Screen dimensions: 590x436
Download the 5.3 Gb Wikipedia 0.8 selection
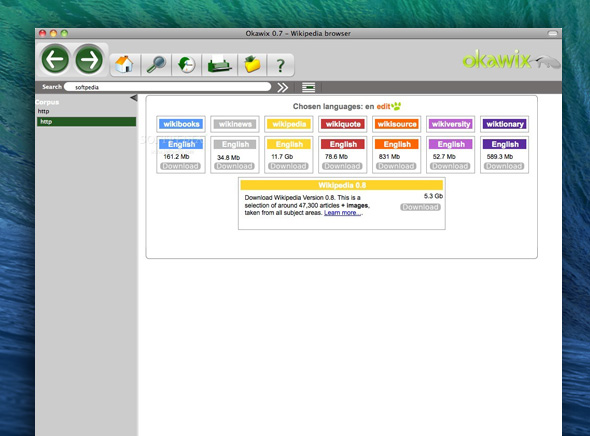click(420, 207)
